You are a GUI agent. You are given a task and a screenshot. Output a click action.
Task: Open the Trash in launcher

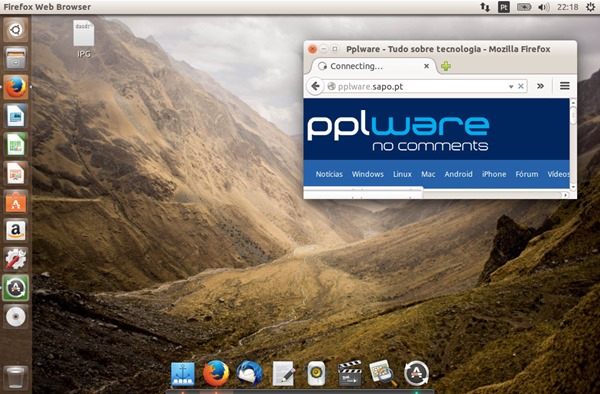click(16, 378)
